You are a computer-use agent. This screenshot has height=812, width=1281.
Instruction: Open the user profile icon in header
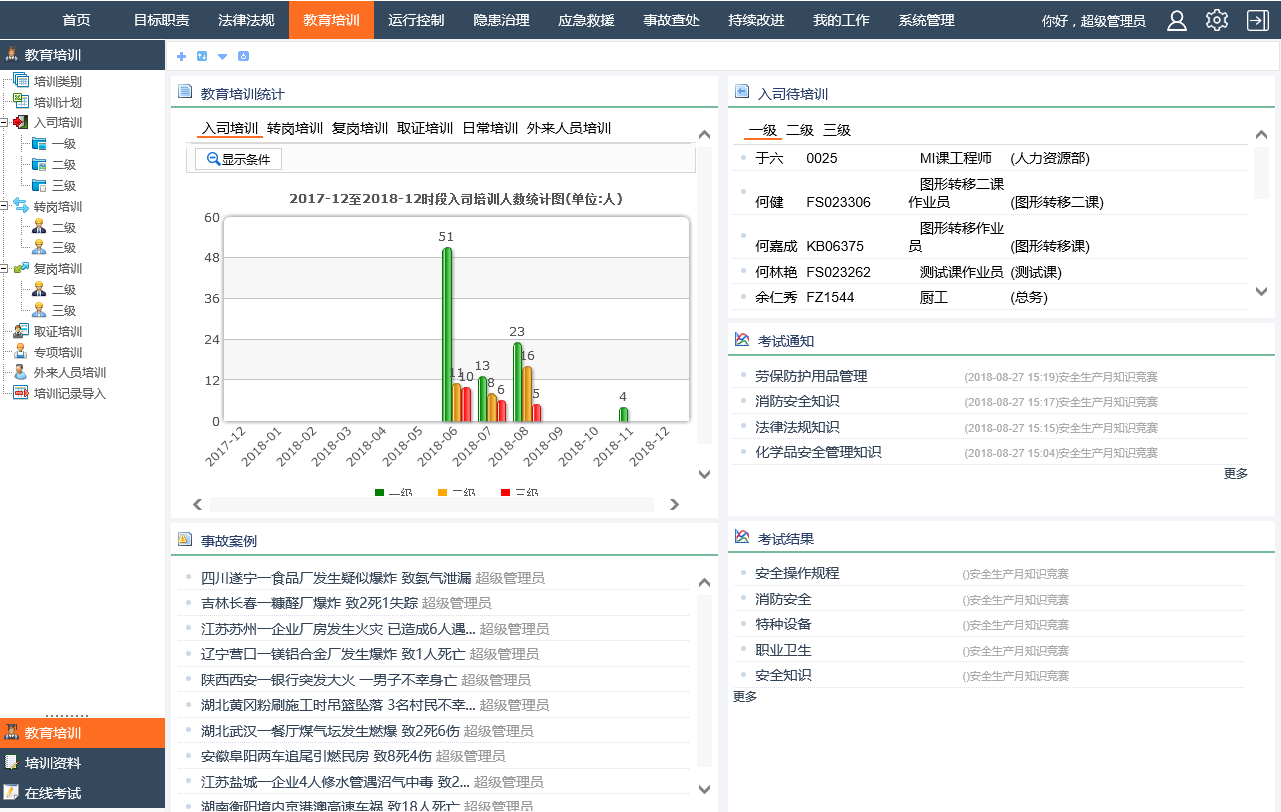1177,20
